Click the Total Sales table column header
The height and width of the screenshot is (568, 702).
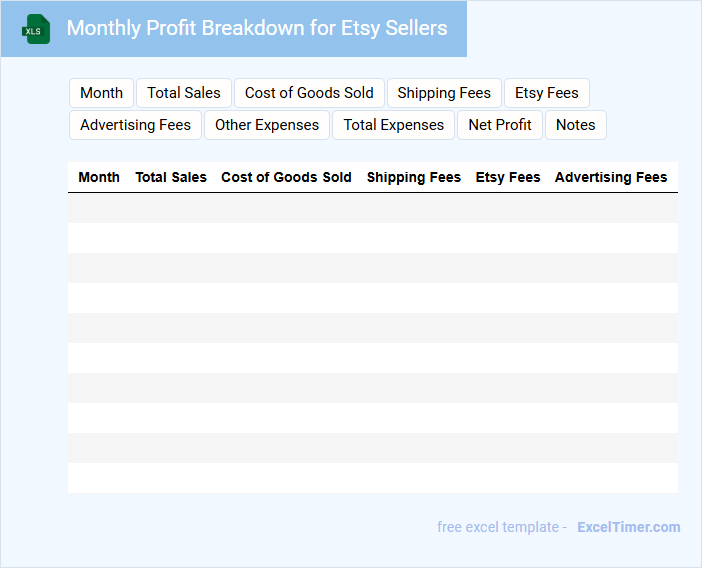point(171,177)
